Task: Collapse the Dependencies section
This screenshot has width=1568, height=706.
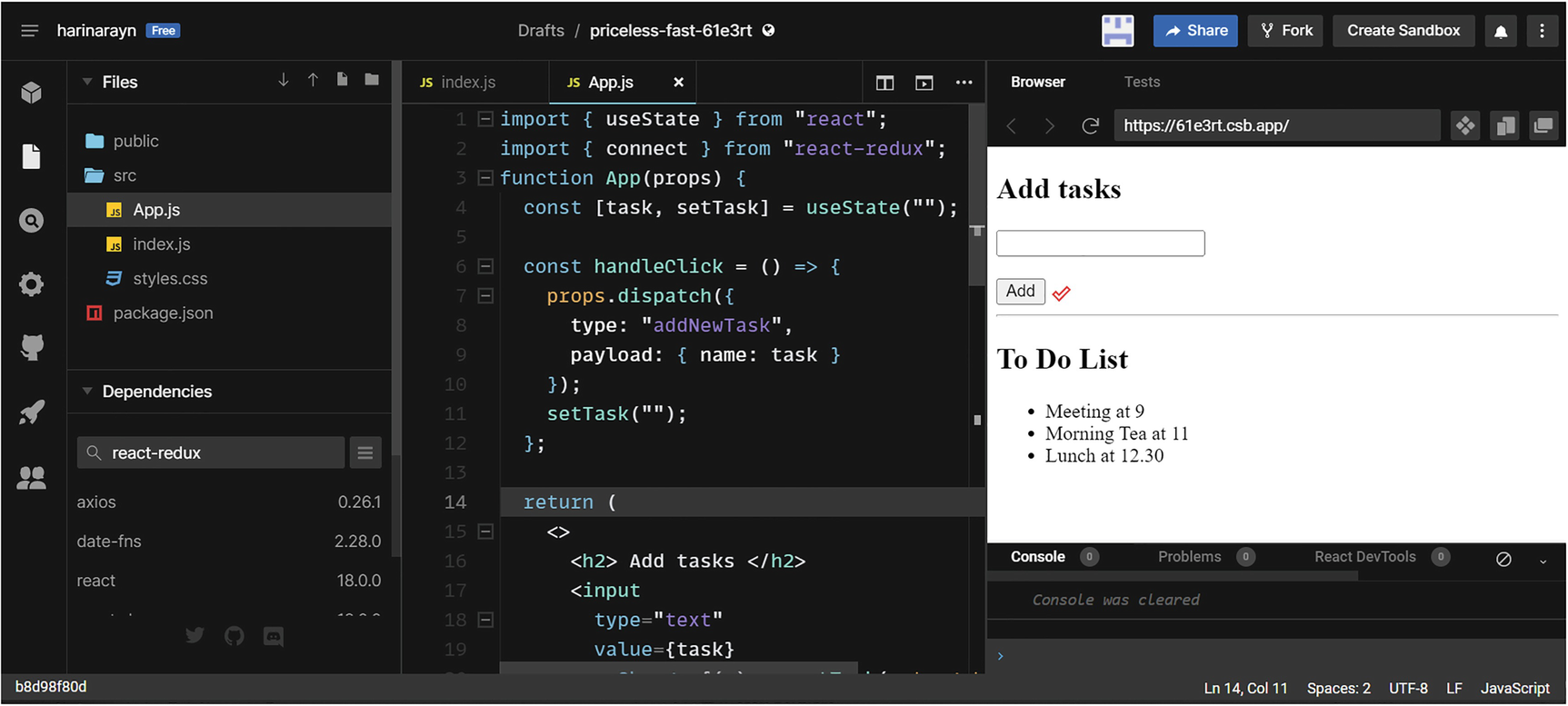Action: (87, 392)
